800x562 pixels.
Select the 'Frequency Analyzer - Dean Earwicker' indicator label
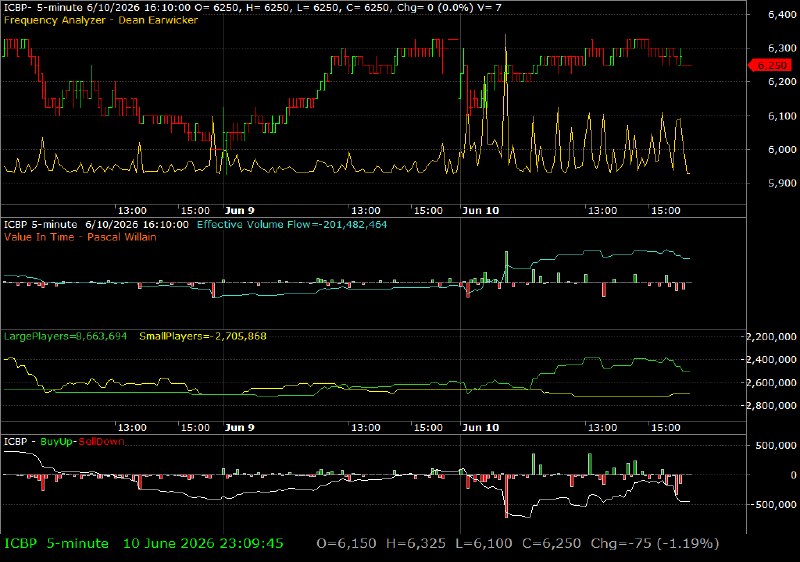[101, 20]
